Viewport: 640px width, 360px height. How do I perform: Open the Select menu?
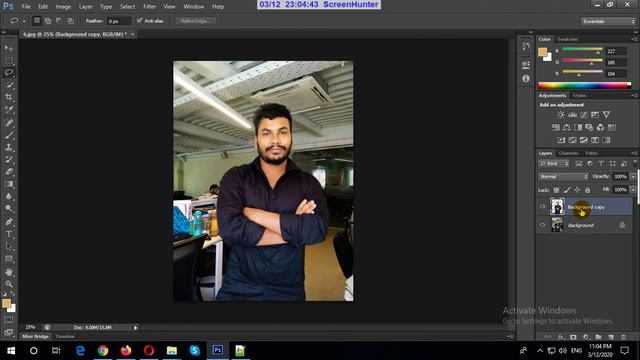click(x=127, y=7)
